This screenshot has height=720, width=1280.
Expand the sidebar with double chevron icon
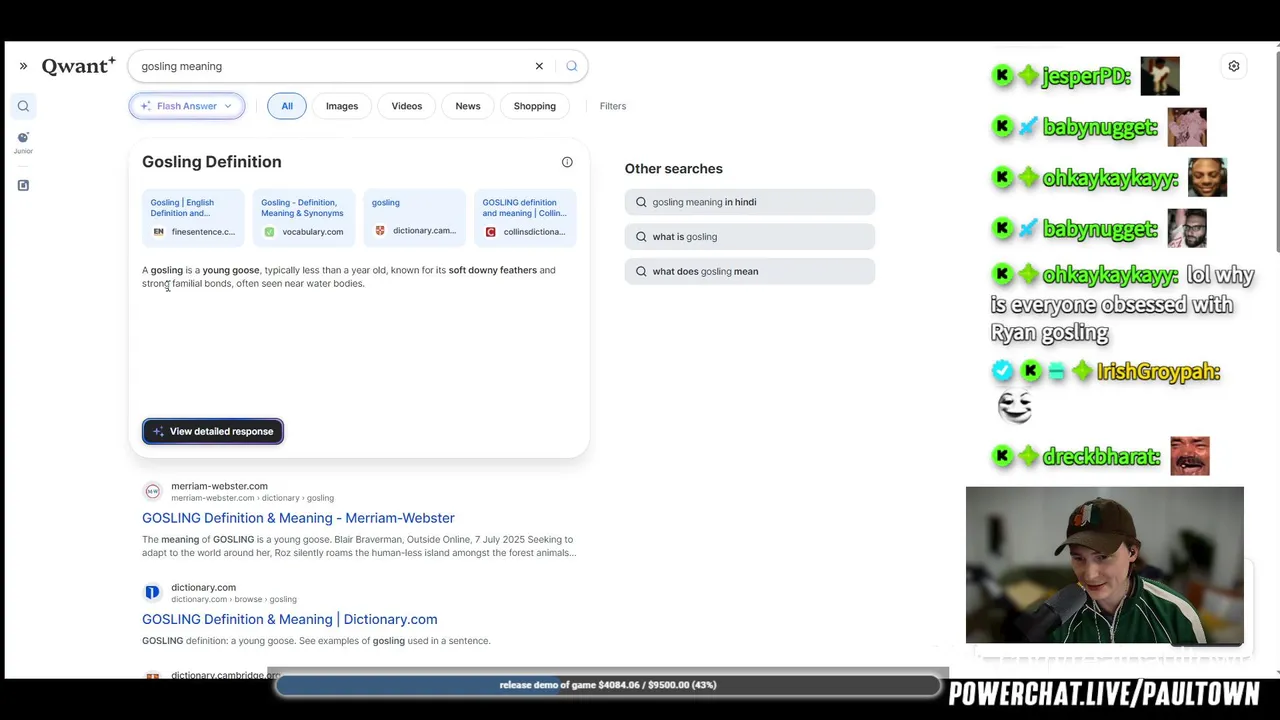[23, 66]
